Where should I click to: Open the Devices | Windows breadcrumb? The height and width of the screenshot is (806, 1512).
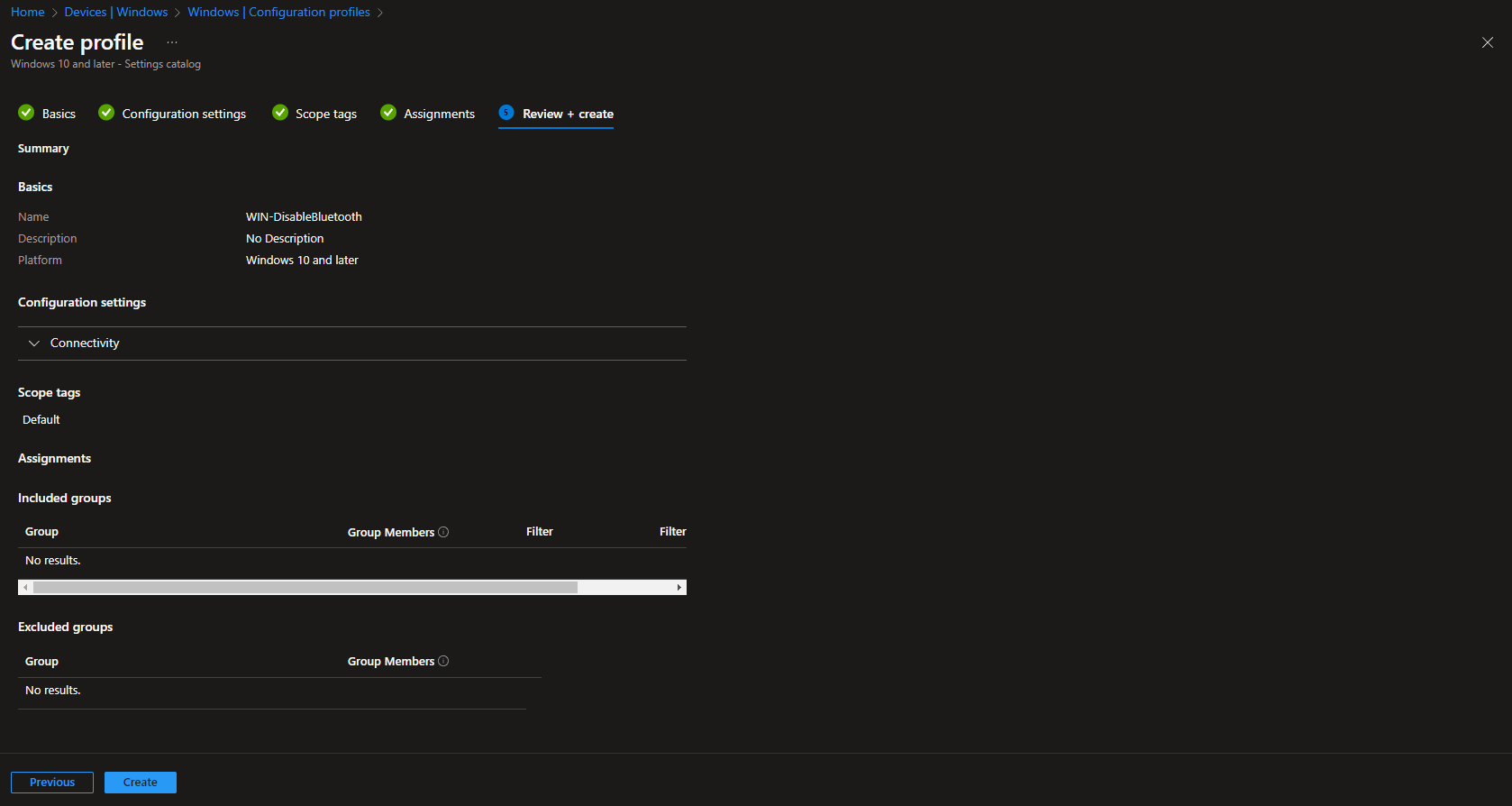click(x=116, y=12)
